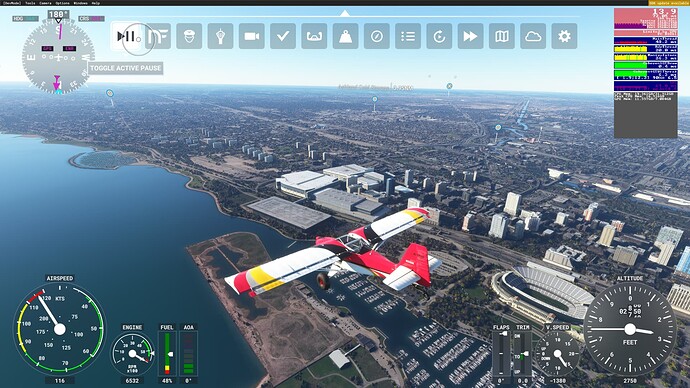Click the 116 airspeed readout
690x388 pixels.
coord(60,381)
